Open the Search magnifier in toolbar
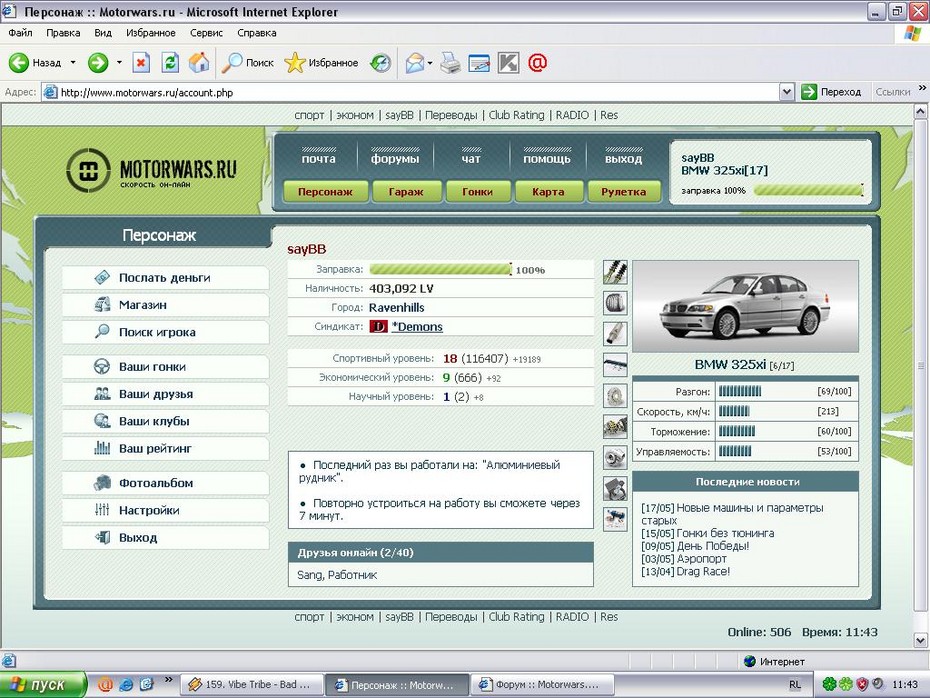Image resolution: width=930 pixels, height=698 pixels. point(247,63)
